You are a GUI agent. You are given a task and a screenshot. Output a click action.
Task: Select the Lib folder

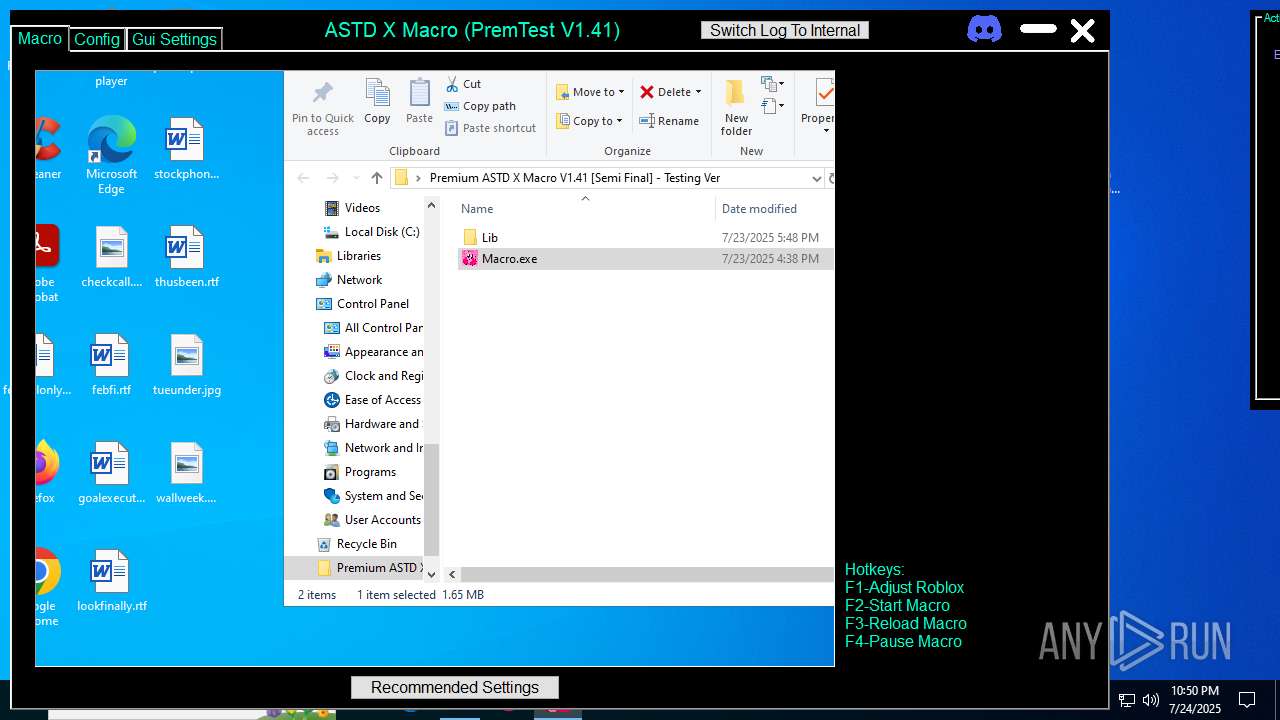pos(490,237)
